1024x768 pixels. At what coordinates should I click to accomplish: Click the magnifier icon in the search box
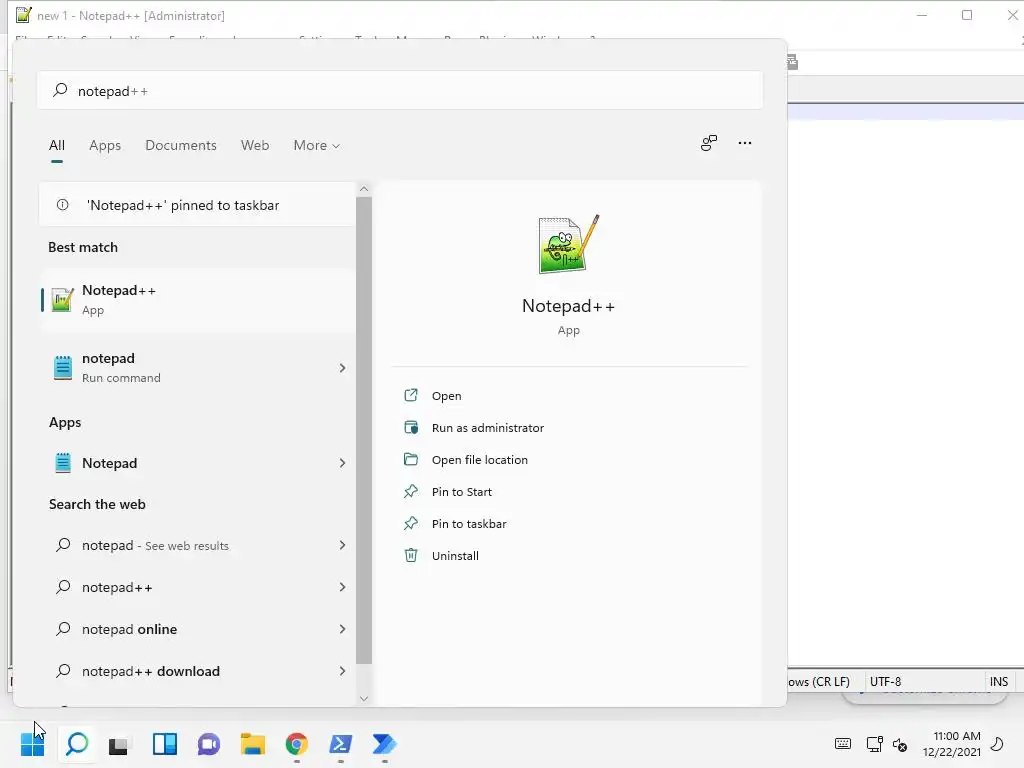click(60, 90)
